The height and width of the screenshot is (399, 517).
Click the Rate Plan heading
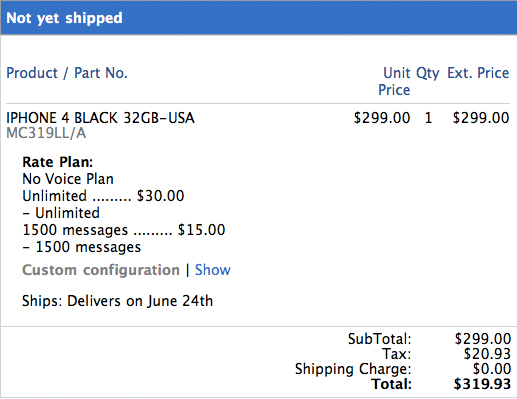point(58,162)
